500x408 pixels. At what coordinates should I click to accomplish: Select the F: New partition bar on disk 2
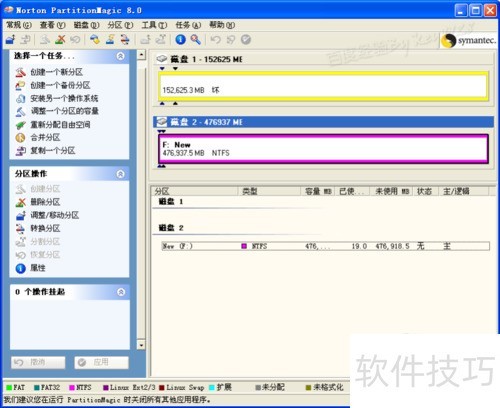(323, 149)
